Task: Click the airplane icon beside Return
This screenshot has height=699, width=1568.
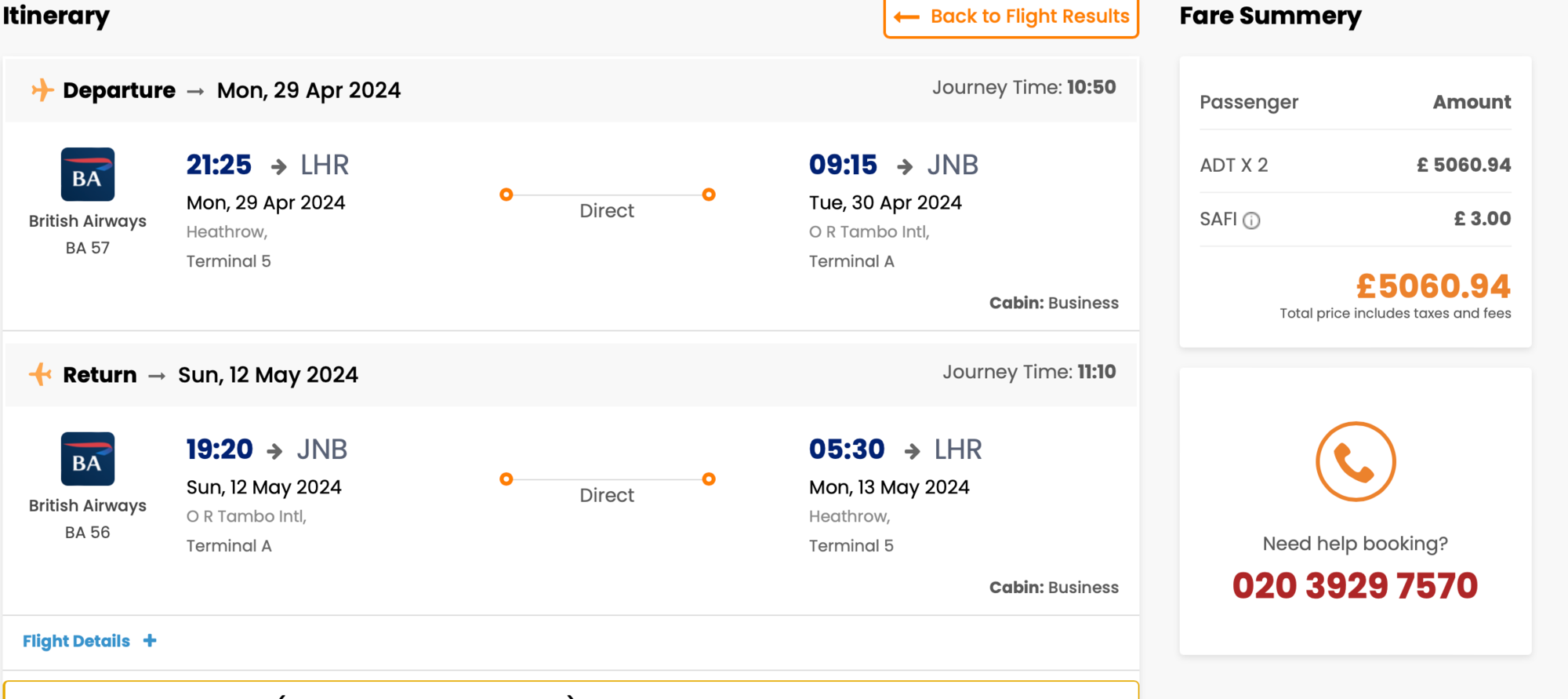Action: 38,374
